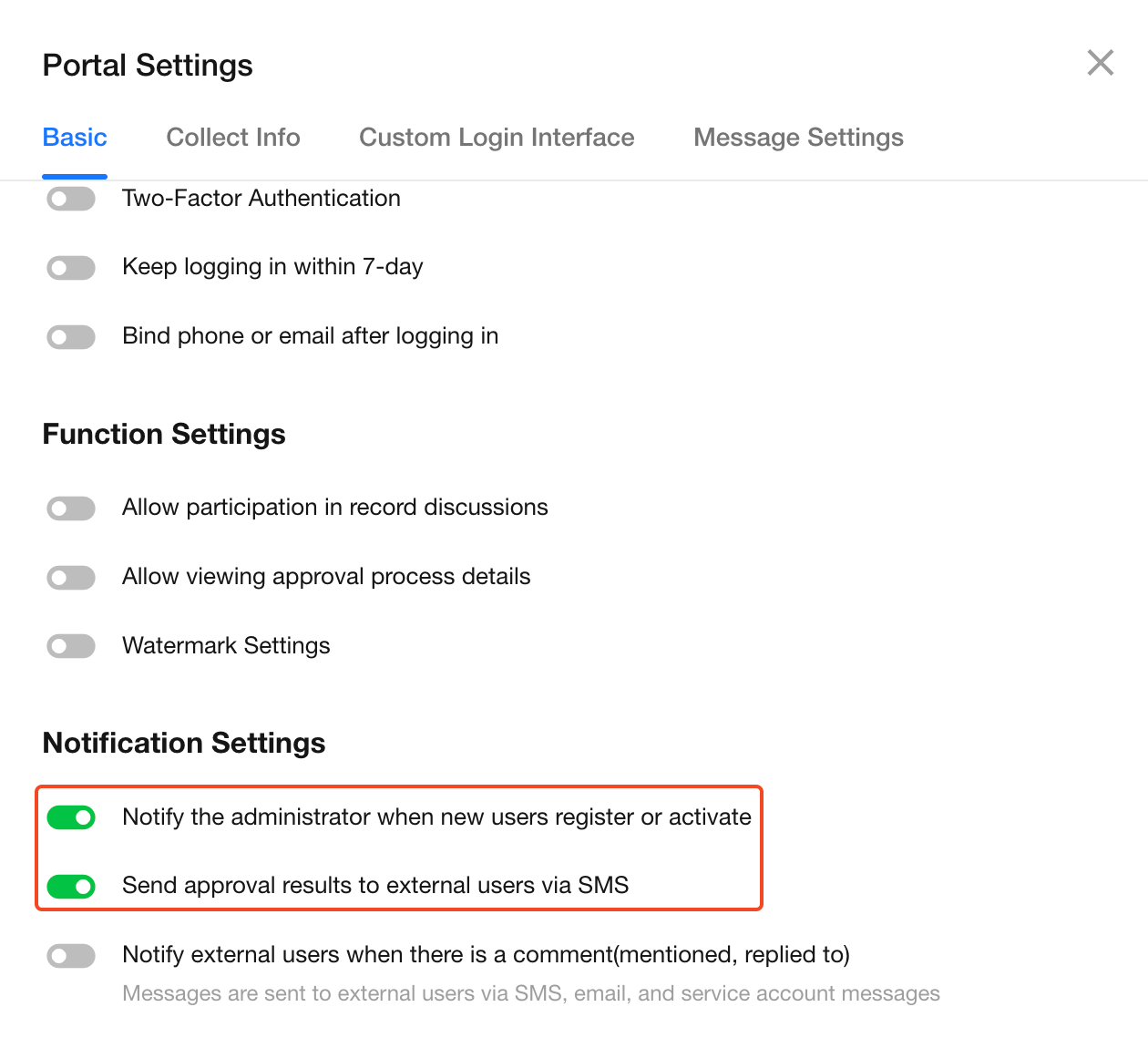The image size is (1148, 1048).
Task: Switch on Watermark Settings
Action: pyautogui.click(x=71, y=647)
